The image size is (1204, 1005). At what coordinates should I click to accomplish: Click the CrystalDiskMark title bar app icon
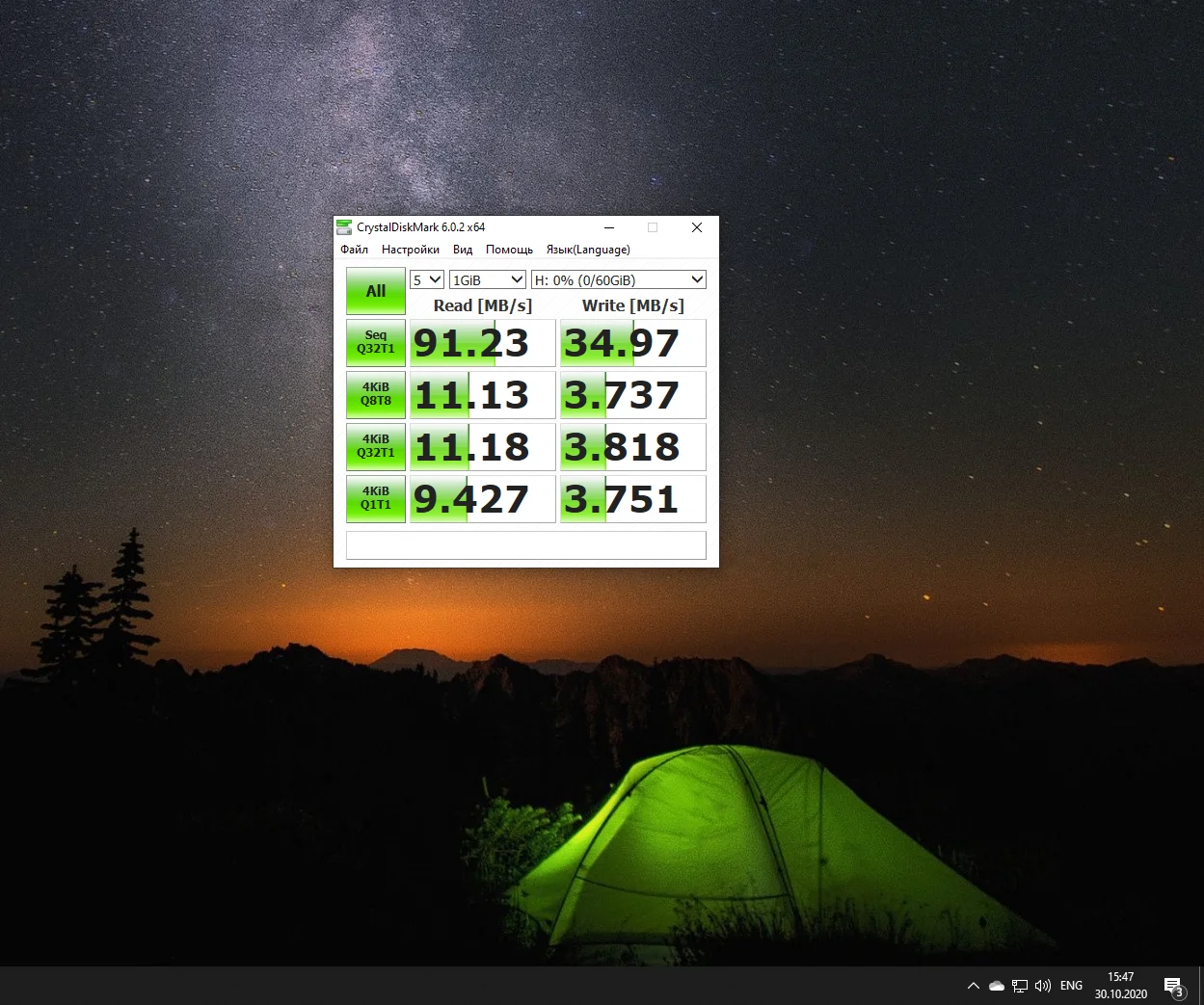344,227
